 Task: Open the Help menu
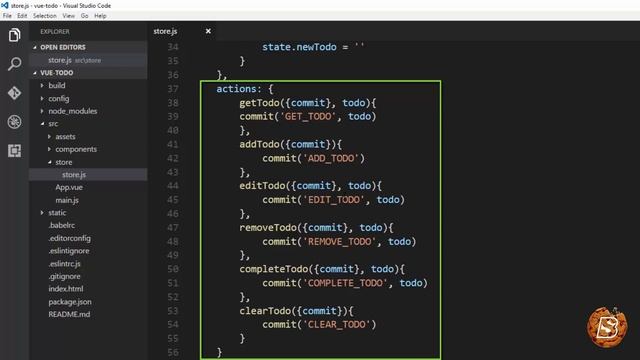(x=100, y=16)
